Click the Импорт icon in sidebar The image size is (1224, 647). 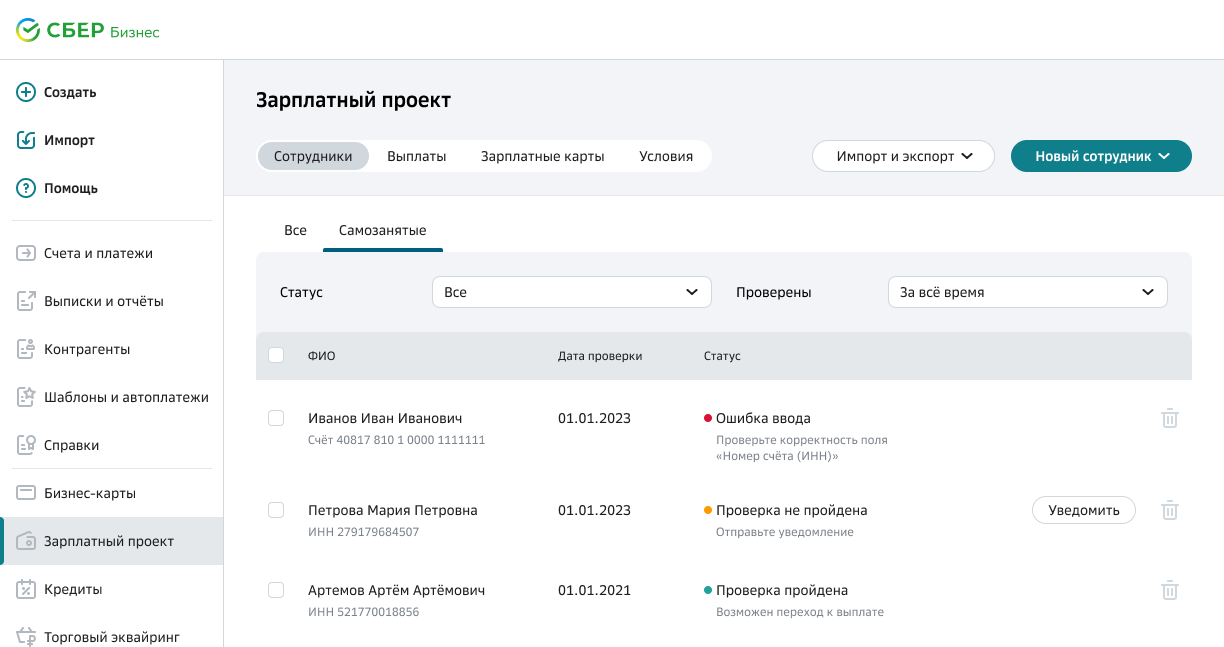[26, 140]
